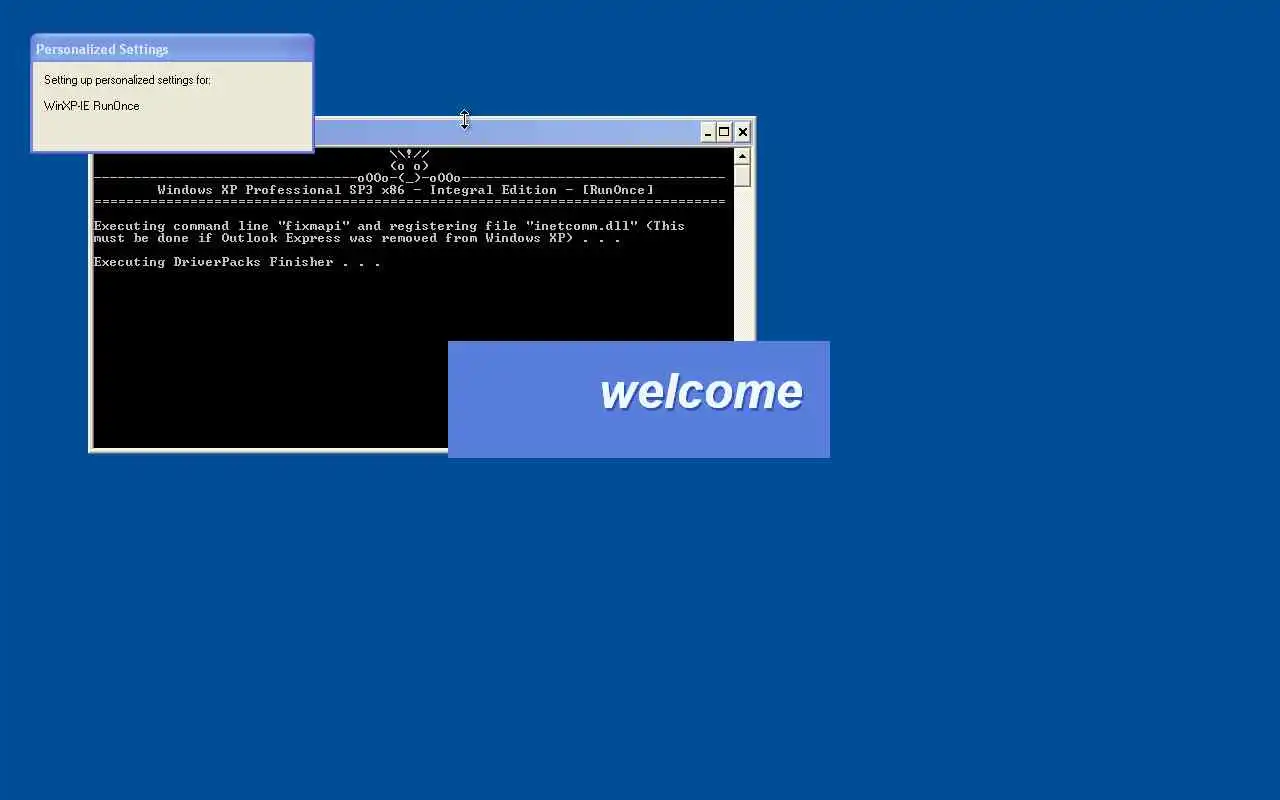
Task: Click the "WinXP-IE RunOnce" text
Action: pos(92,106)
